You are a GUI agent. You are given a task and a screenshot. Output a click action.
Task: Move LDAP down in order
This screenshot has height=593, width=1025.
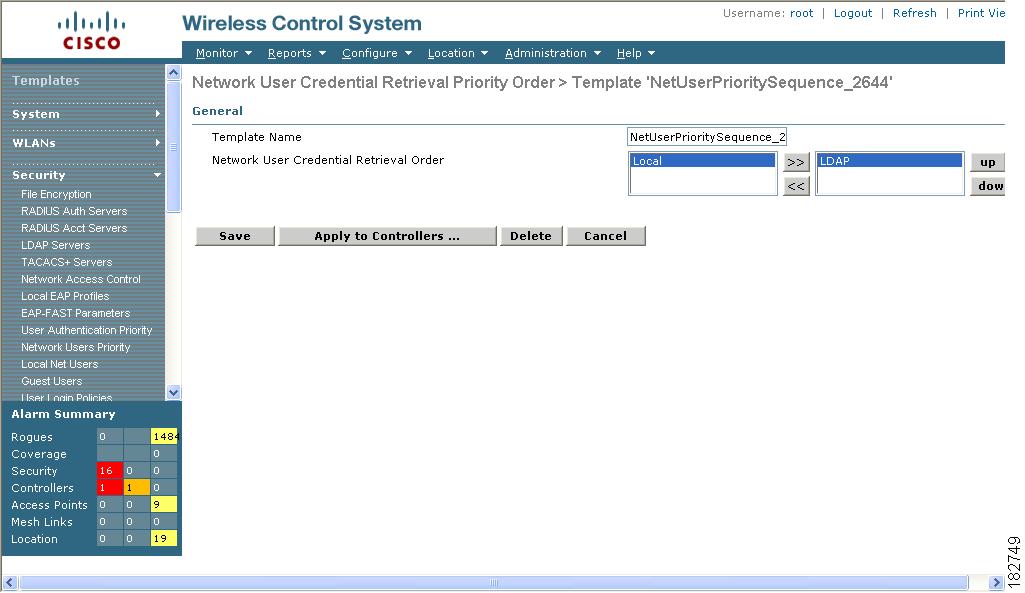pos(988,186)
